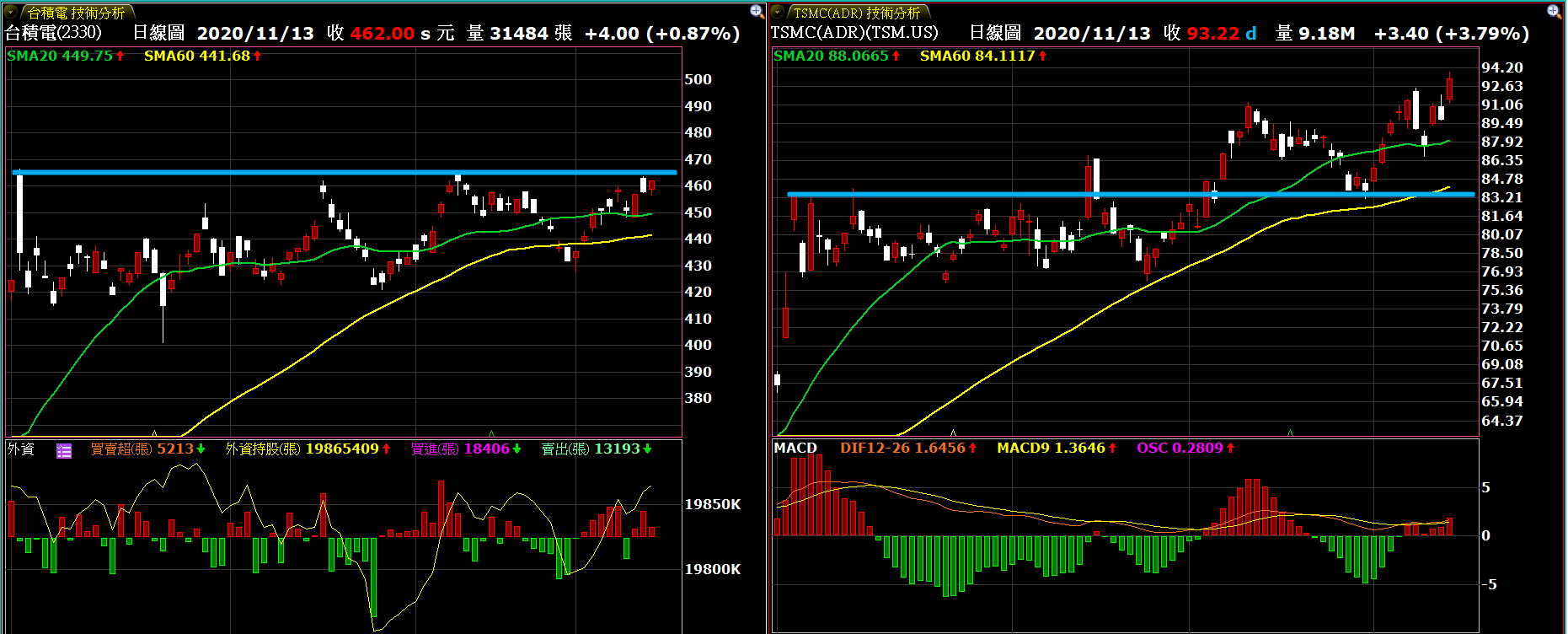Click the 台積電(2330) stock name
This screenshot has width=1568, height=634.
[x=53, y=33]
